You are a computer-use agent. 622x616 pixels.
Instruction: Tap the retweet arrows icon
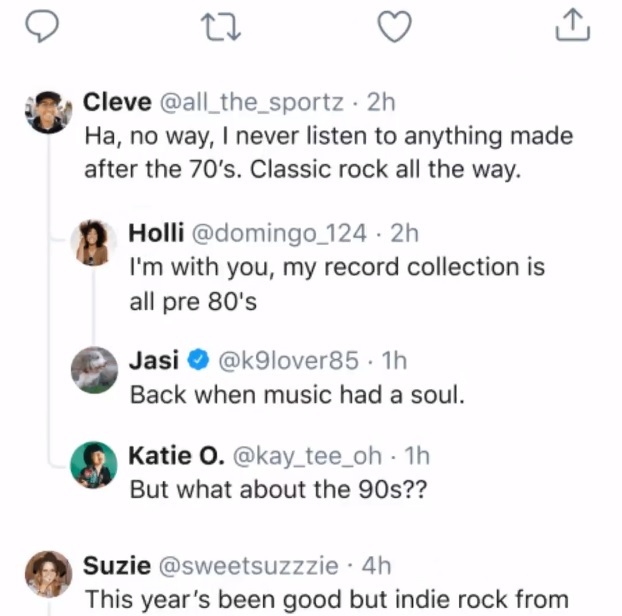tap(217, 26)
